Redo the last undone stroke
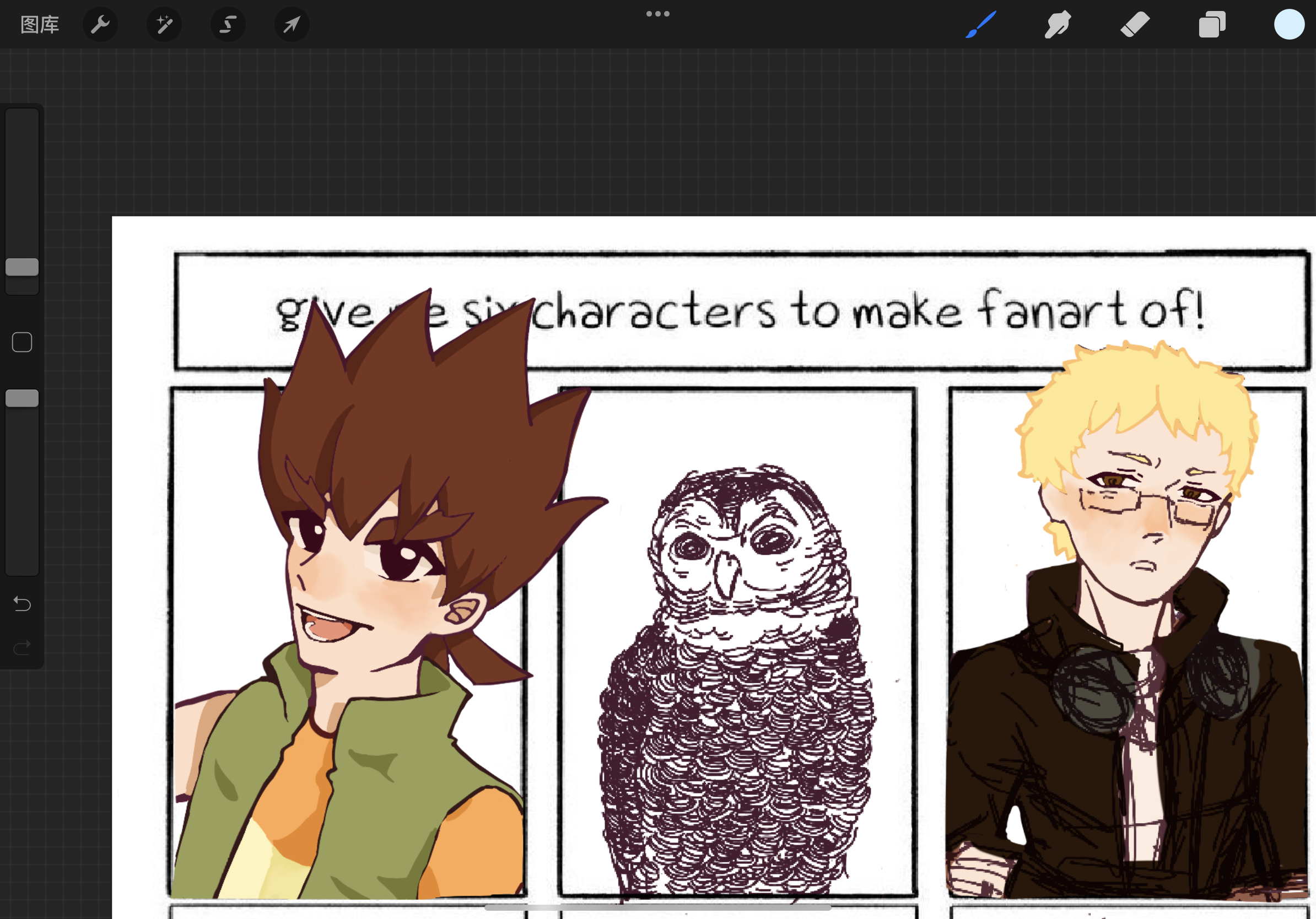1316x919 pixels. click(22, 648)
